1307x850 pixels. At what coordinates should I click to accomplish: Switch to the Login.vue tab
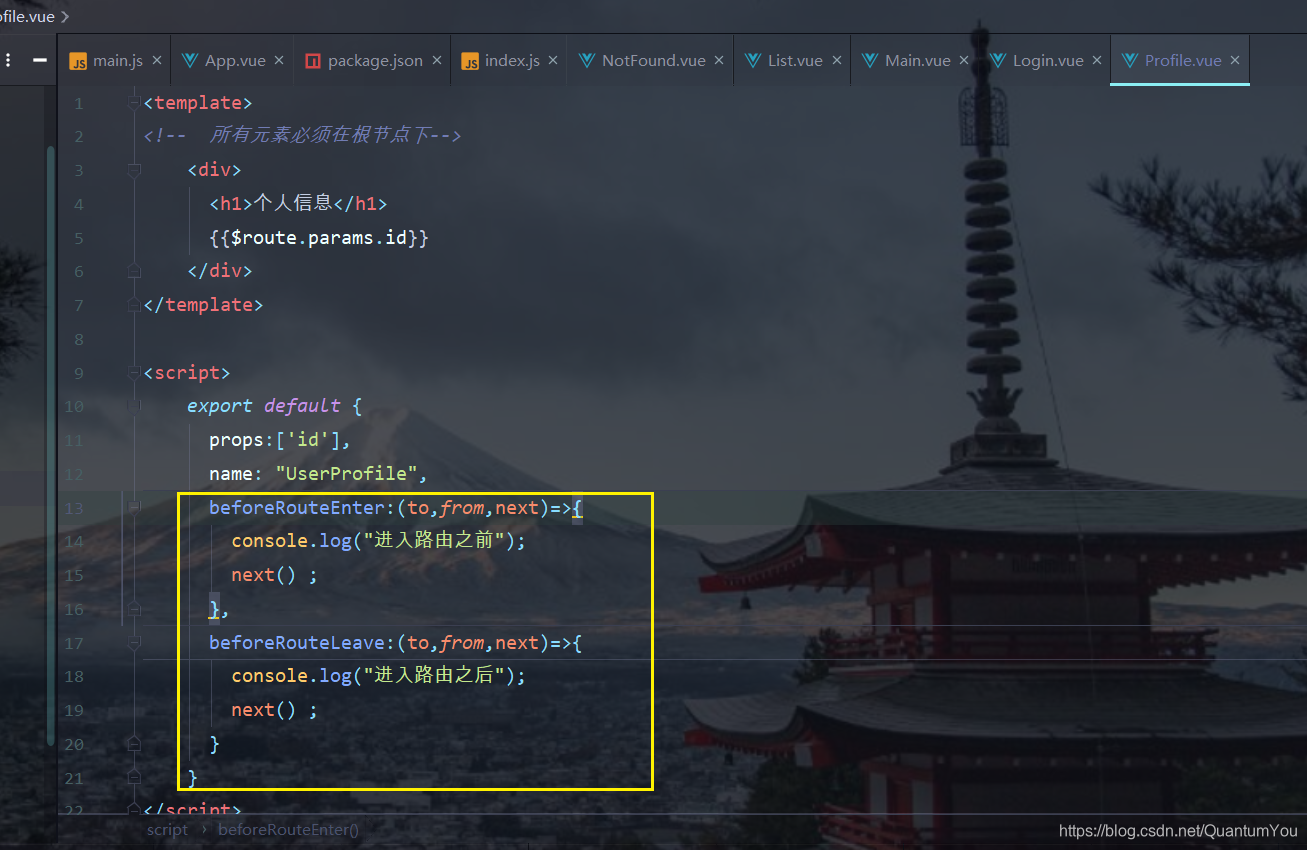[1045, 61]
